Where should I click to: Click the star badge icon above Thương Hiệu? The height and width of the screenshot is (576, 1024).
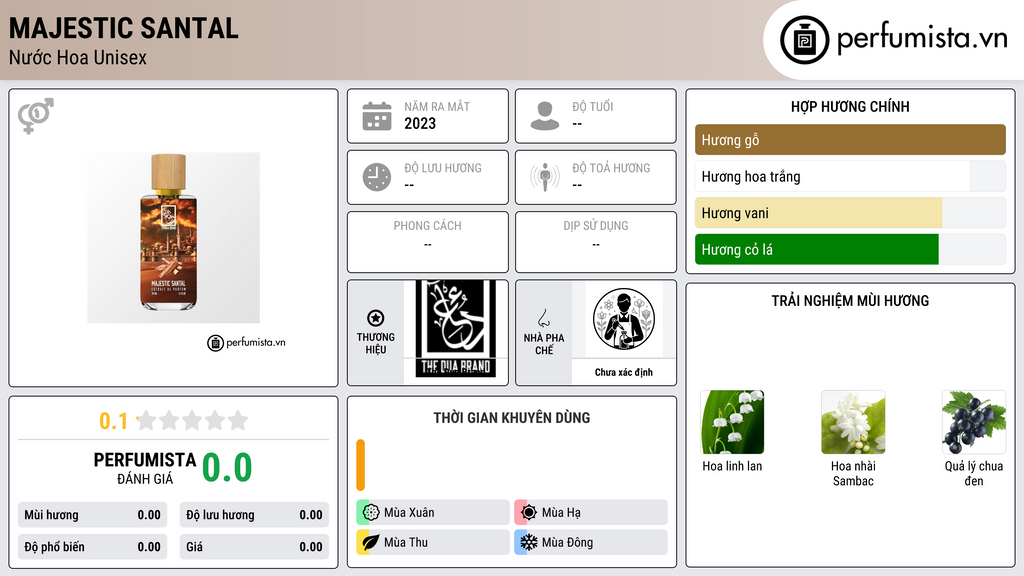tap(376, 318)
